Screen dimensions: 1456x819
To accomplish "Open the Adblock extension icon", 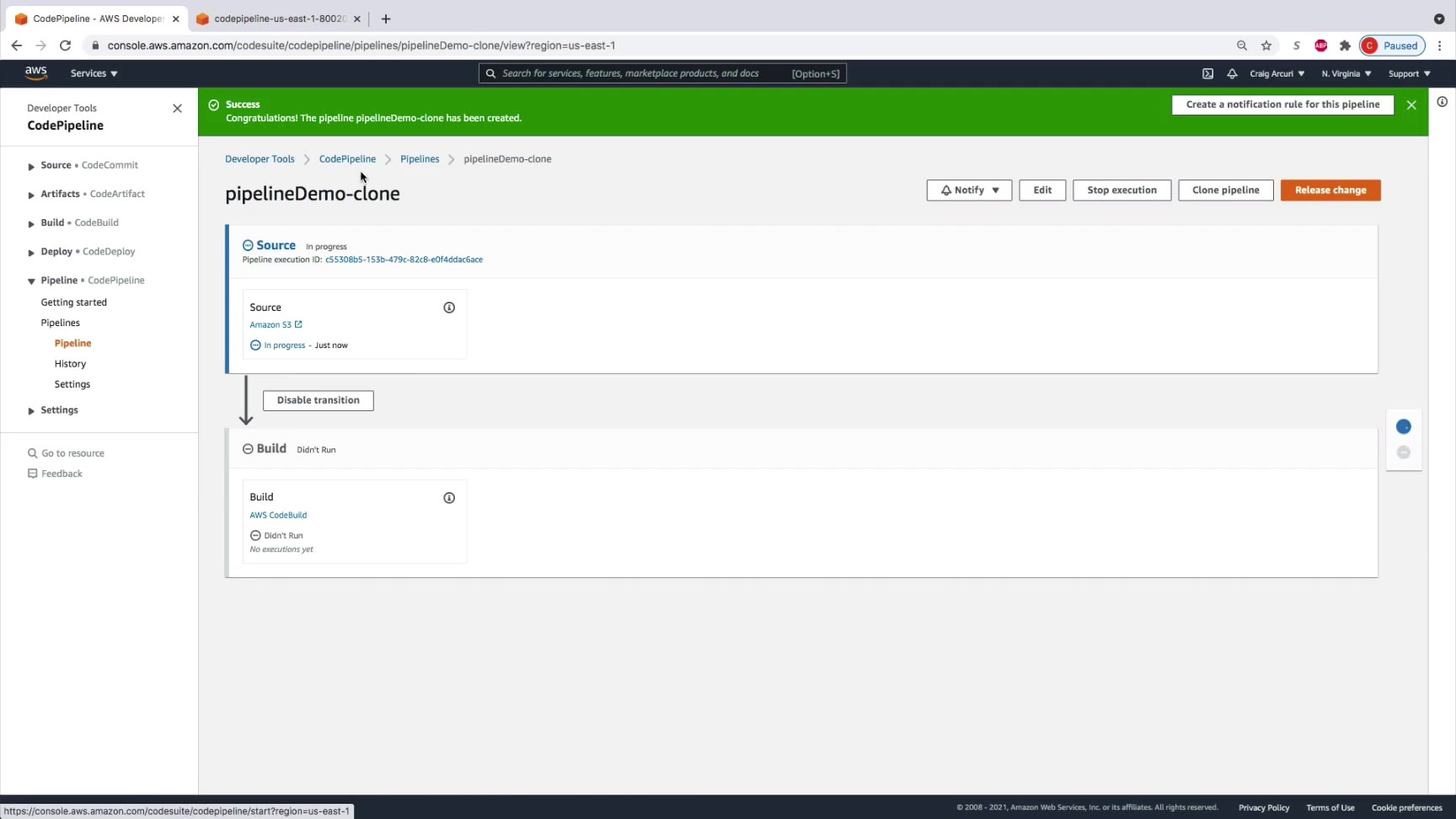I will point(1321,45).
